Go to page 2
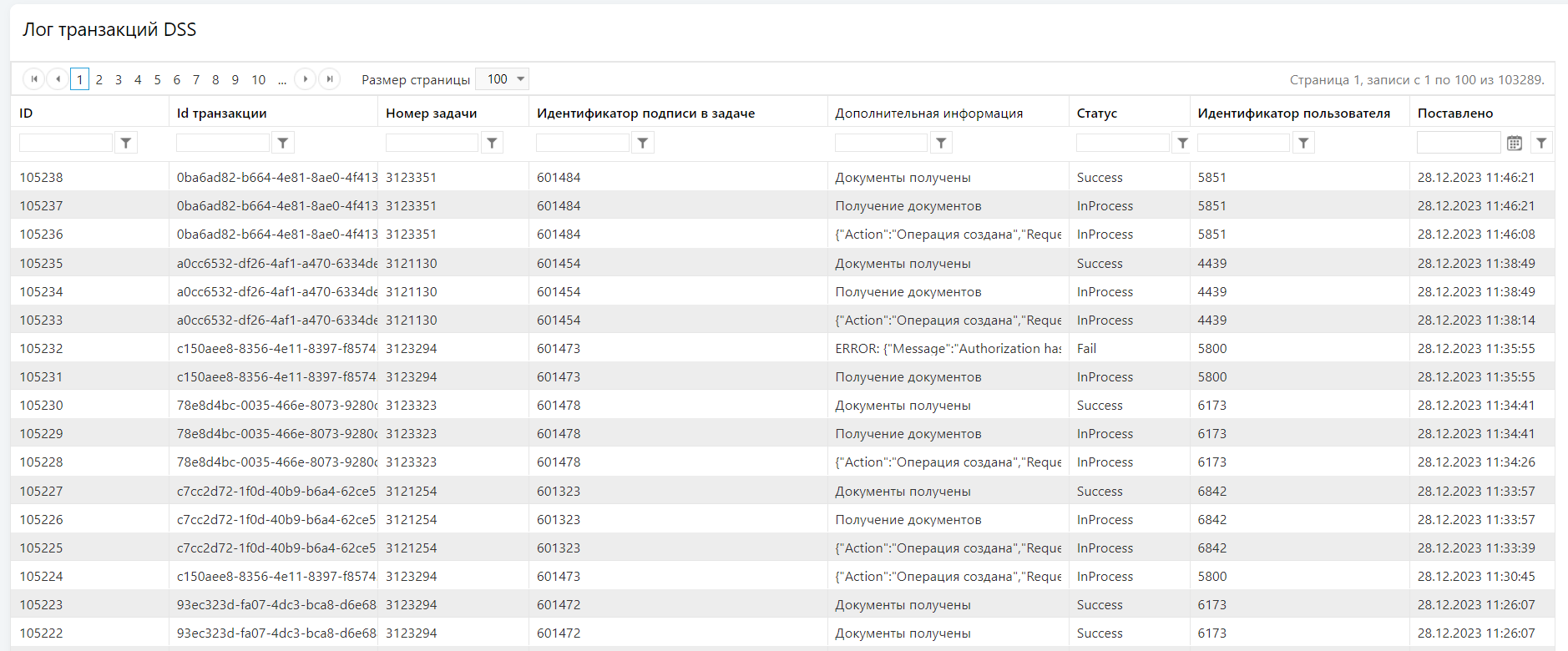 pos(99,79)
